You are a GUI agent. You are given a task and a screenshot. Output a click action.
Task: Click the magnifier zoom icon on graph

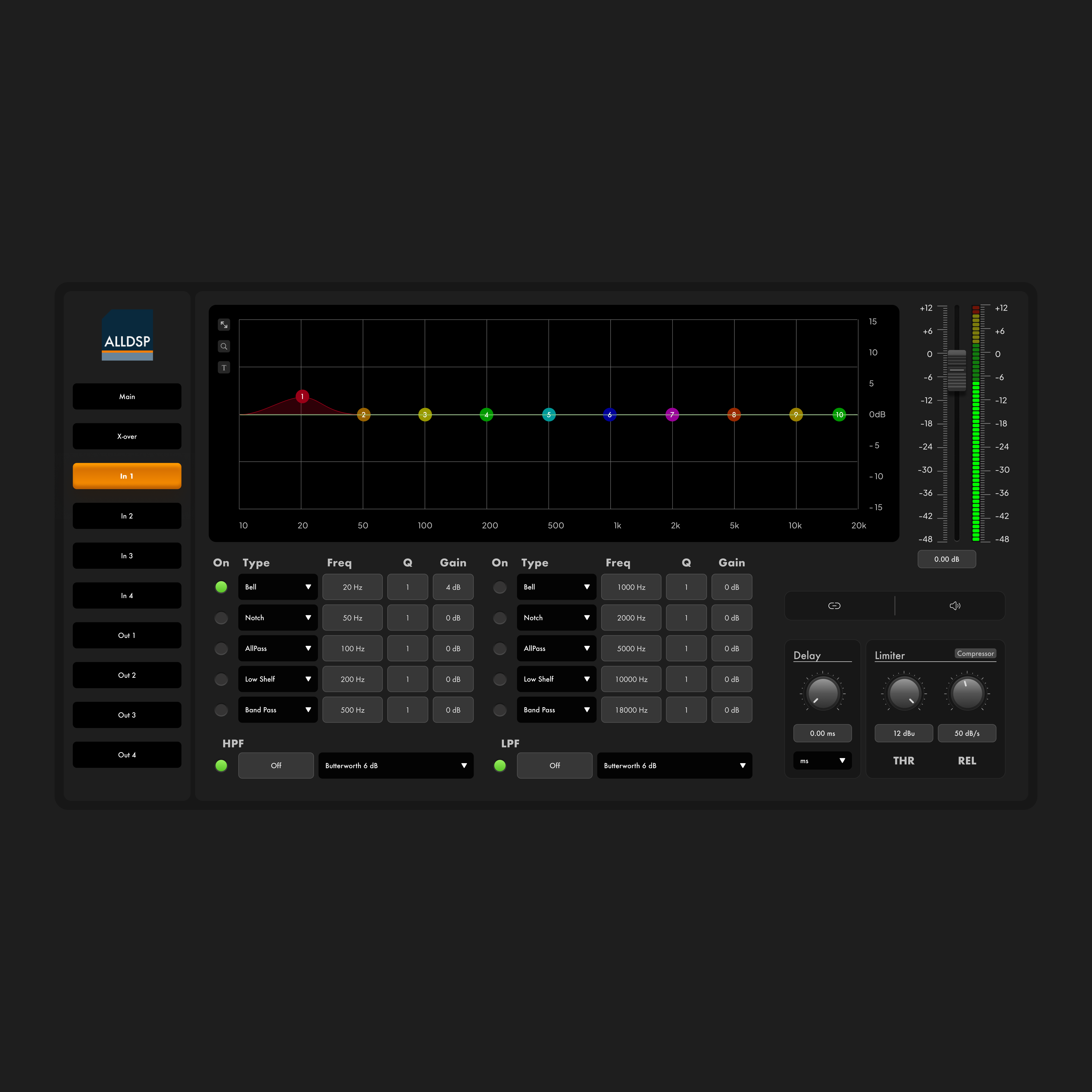pos(224,346)
